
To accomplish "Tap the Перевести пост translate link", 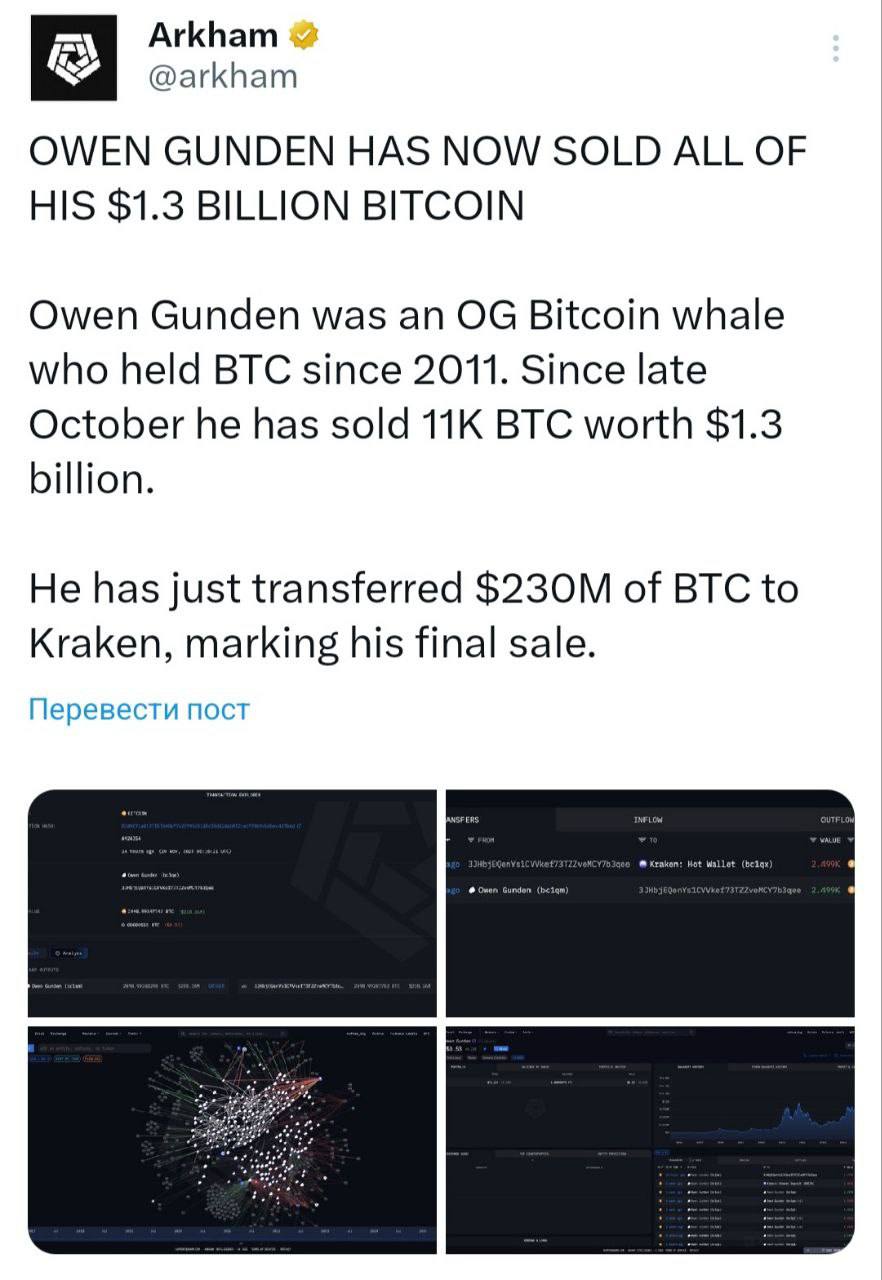I will point(139,710).
